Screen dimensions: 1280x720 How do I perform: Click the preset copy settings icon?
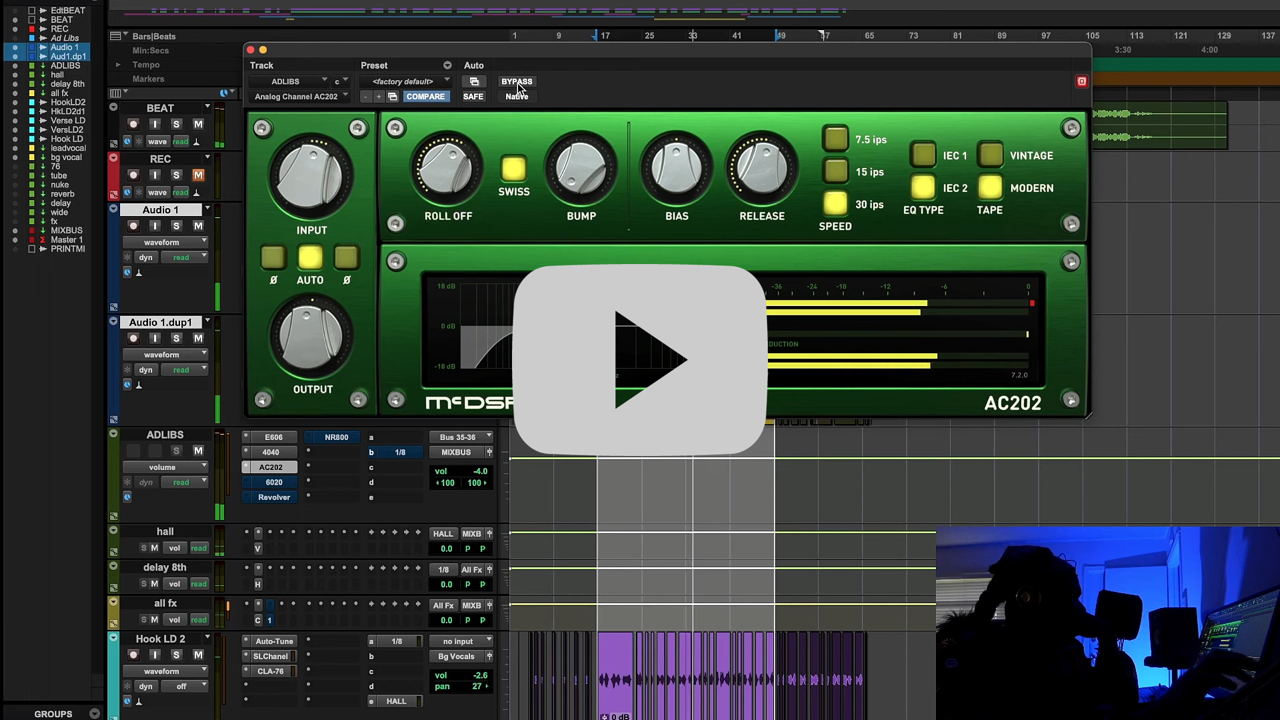click(392, 97)
